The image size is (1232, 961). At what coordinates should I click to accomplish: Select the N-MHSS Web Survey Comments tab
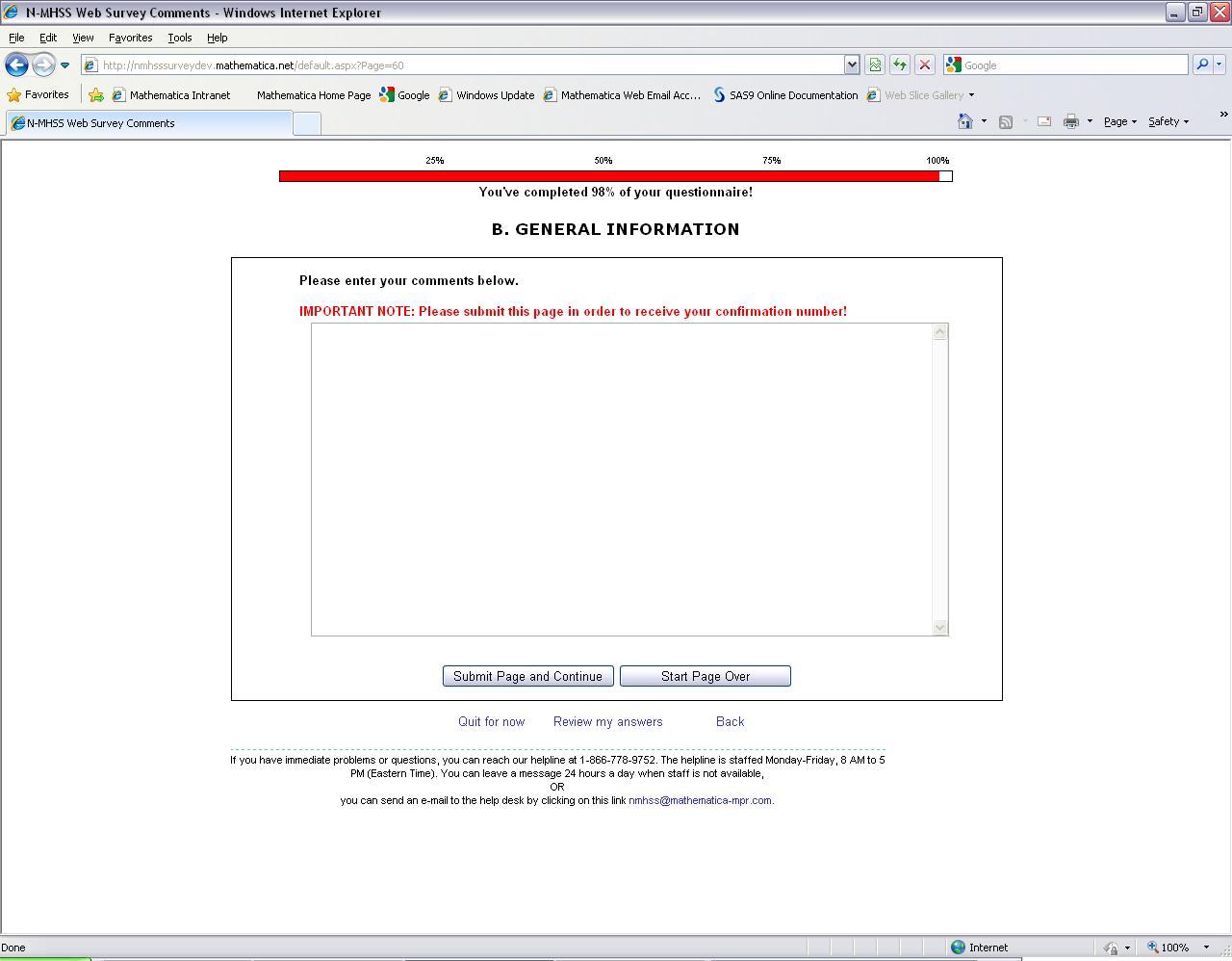[149, 123]
